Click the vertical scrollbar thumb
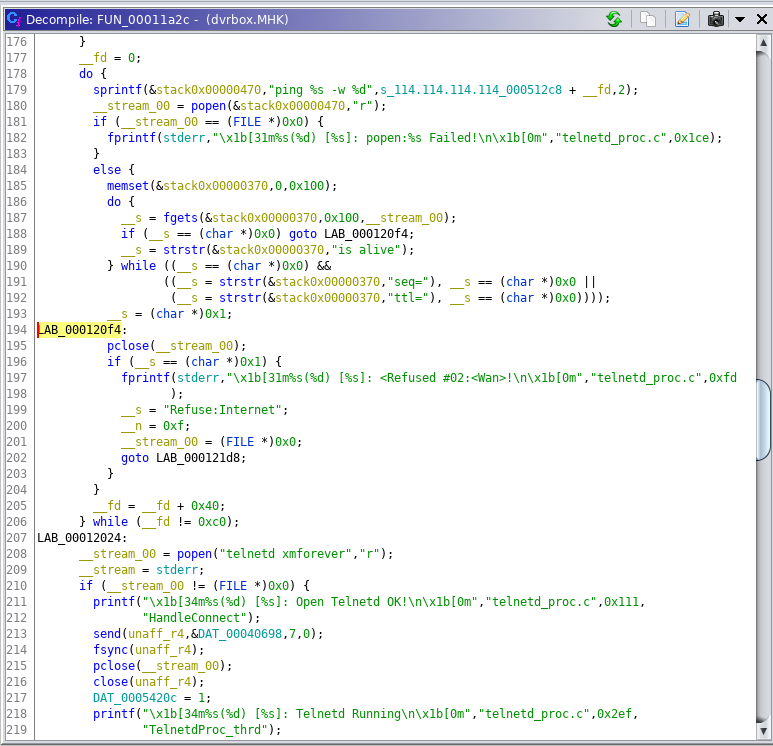 (x=763, y=420)
